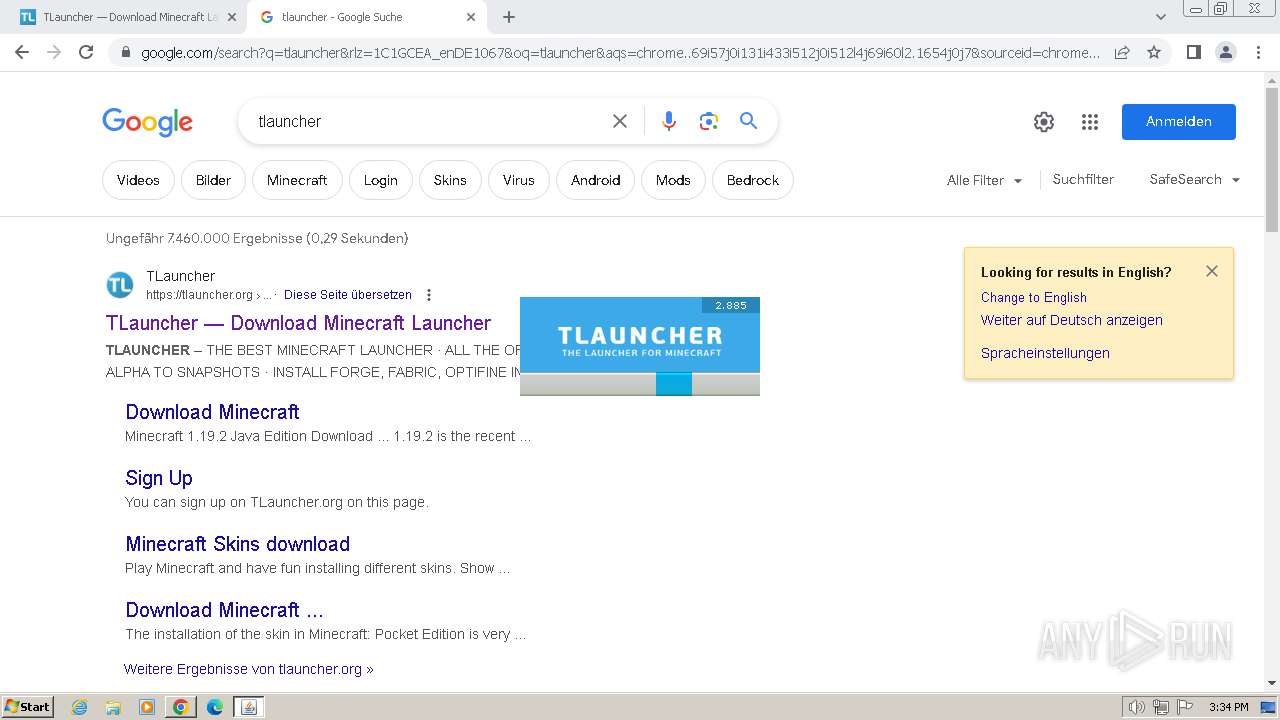The height and width of the screenshot is (720, 1280).
Task: Open Google apps grid
Action: pos(1090,122)
